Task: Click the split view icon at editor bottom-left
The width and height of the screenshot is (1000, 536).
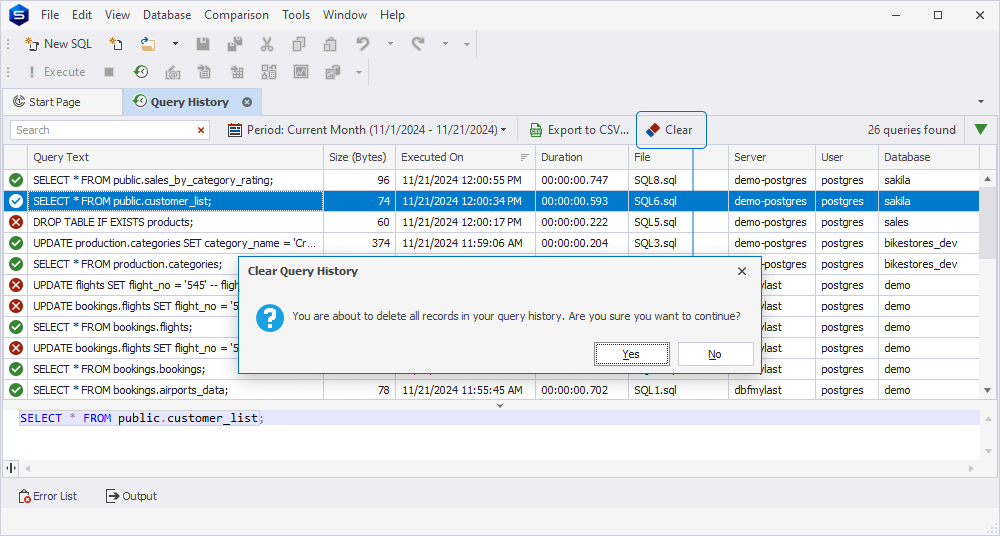Action: pyautogui.click(x=11, y=468)
